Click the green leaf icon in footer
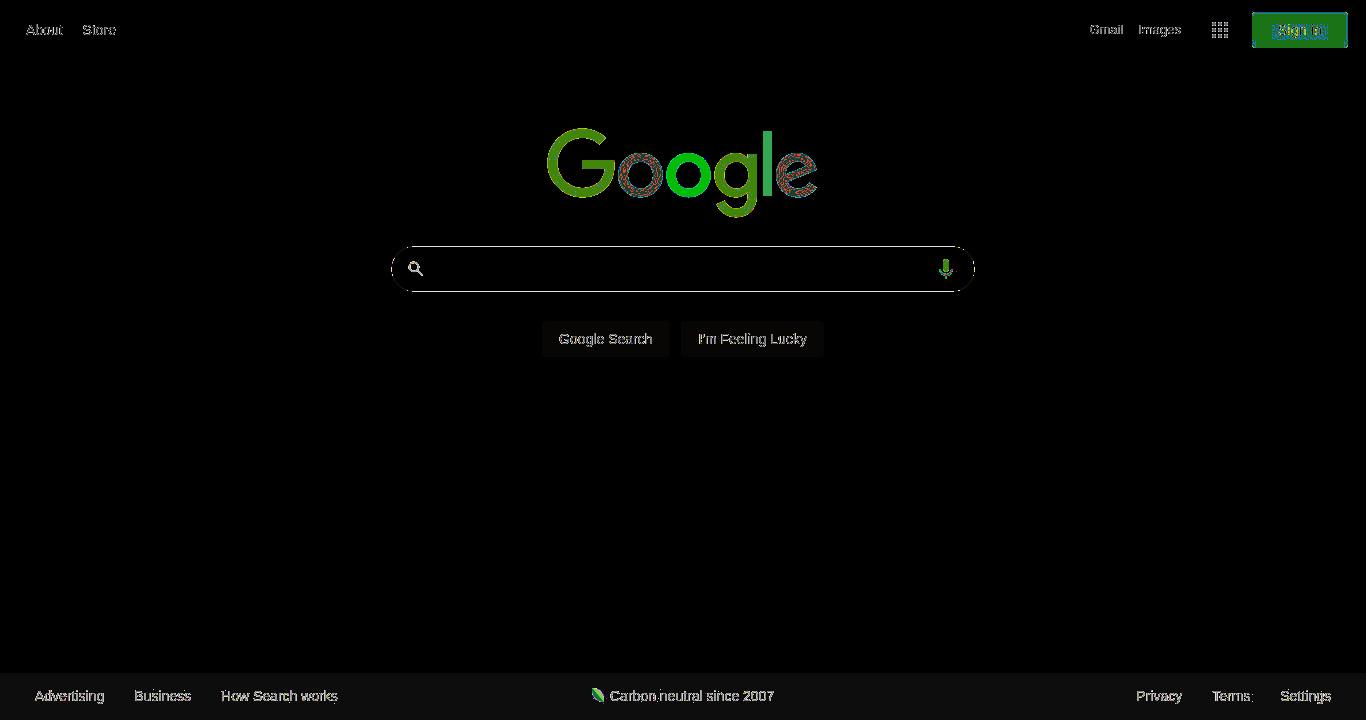This screenshot has height=720, width=1366. (597, 695)
